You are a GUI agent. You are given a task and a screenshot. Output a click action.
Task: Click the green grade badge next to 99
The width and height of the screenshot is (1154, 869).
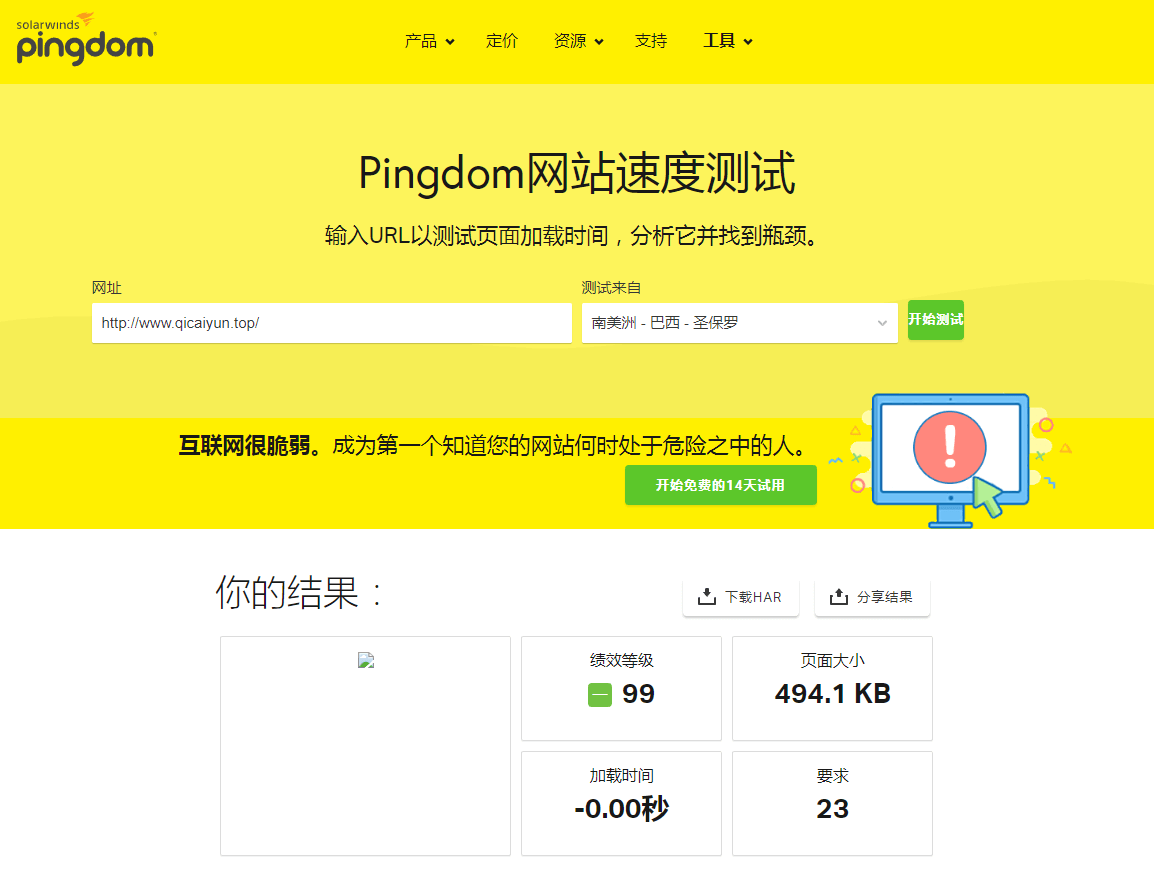599,695
